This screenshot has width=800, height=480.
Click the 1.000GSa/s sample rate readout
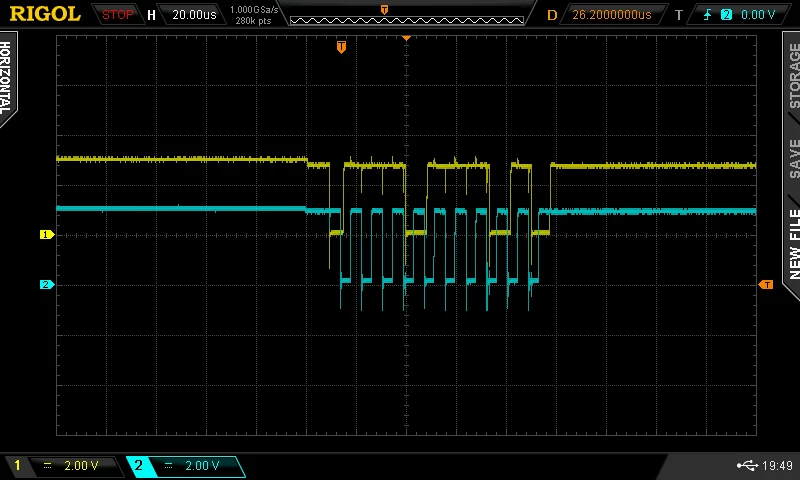[x=254, y=9]
